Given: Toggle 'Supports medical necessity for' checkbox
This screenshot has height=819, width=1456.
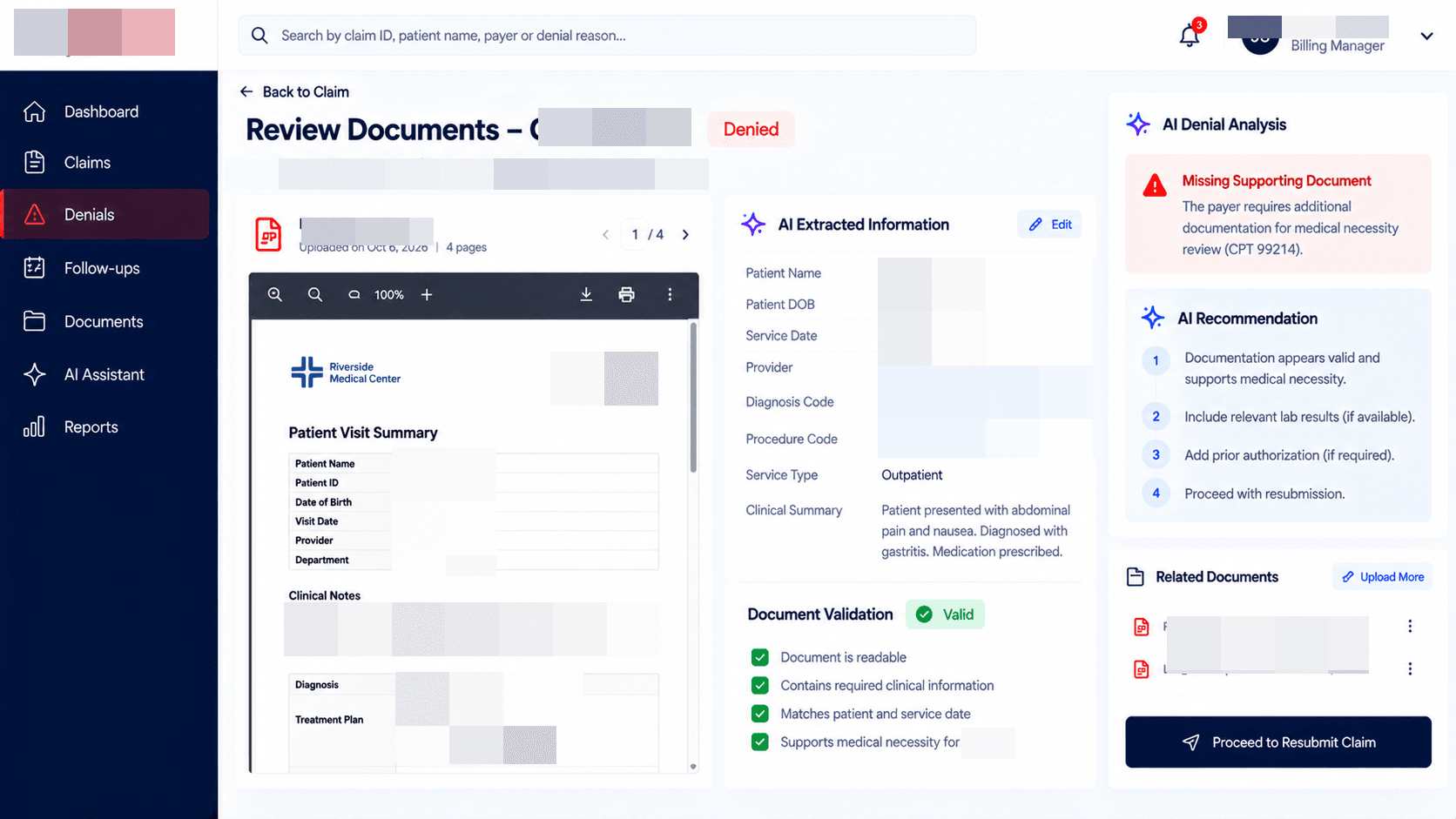Looking at the screenshot, I should 760,742.
